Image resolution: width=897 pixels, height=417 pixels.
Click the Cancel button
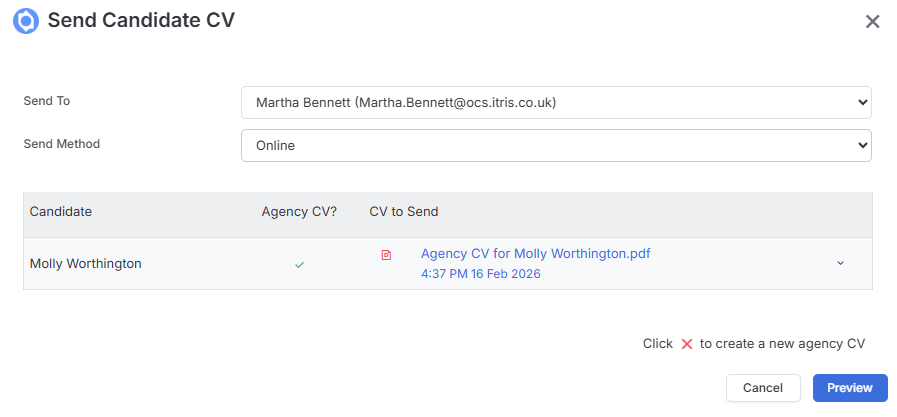(x=763, y=388)
